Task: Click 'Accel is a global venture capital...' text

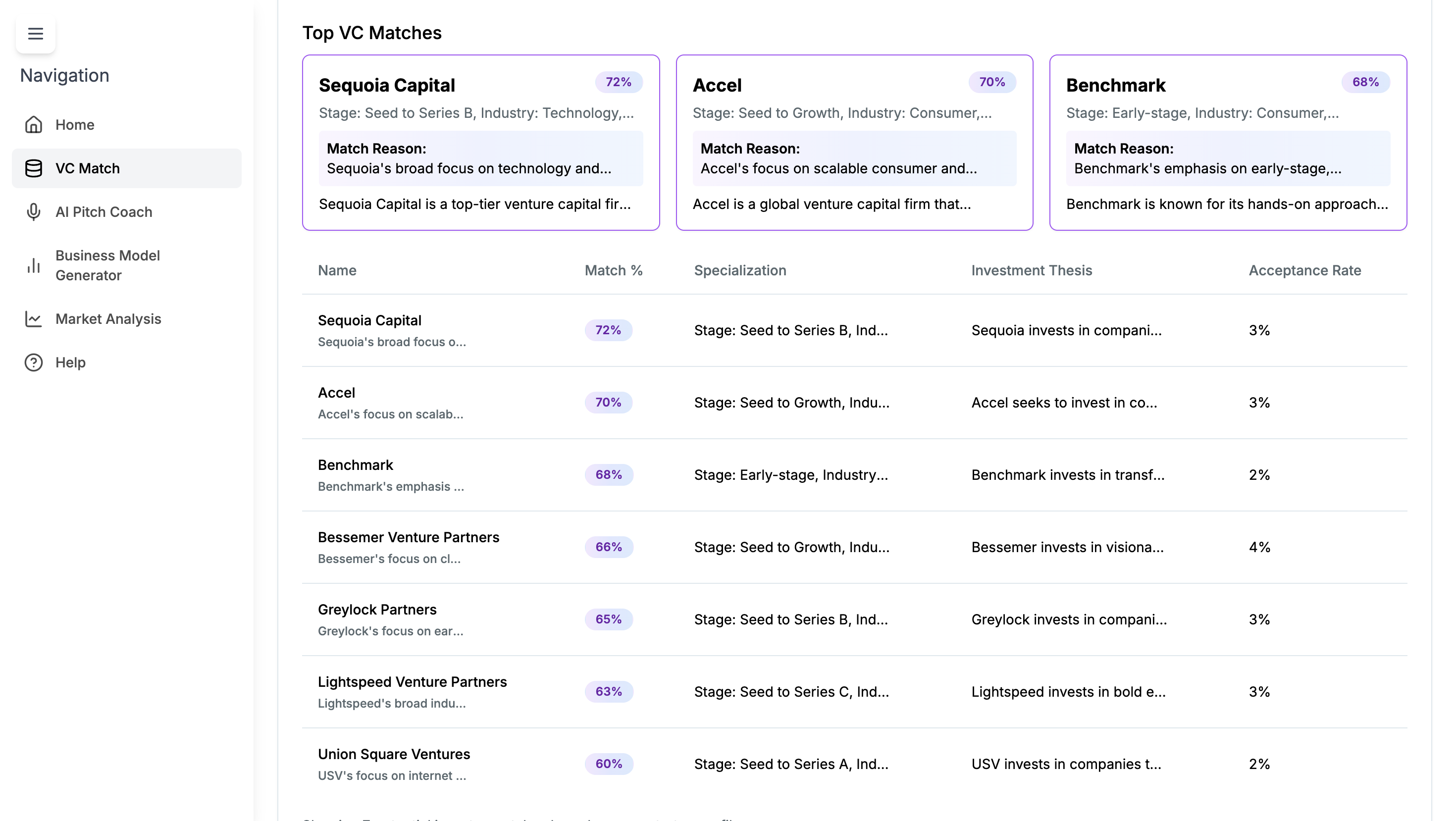Action: 832,204
